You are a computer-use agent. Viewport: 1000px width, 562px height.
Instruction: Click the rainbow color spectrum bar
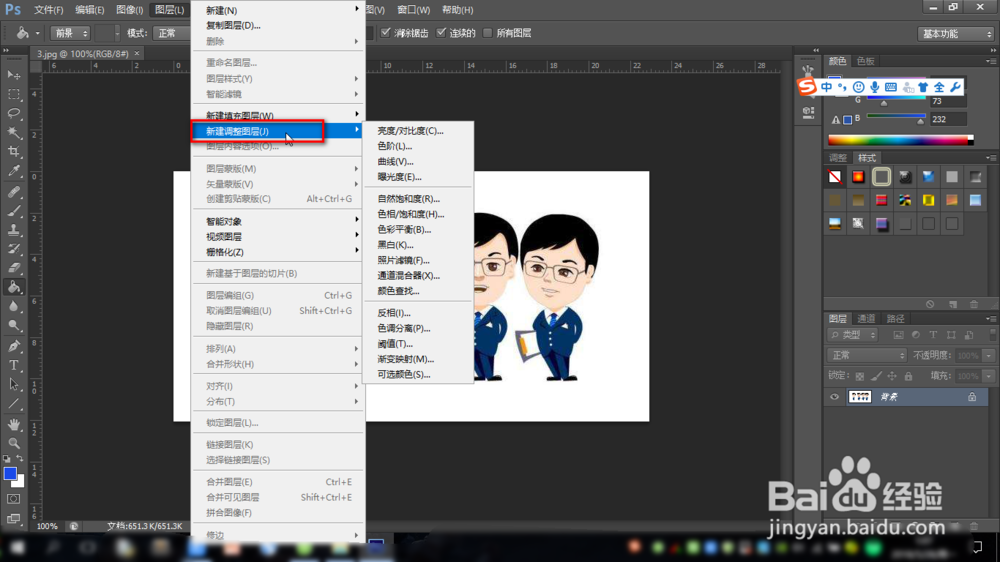[x=901, y=140]
